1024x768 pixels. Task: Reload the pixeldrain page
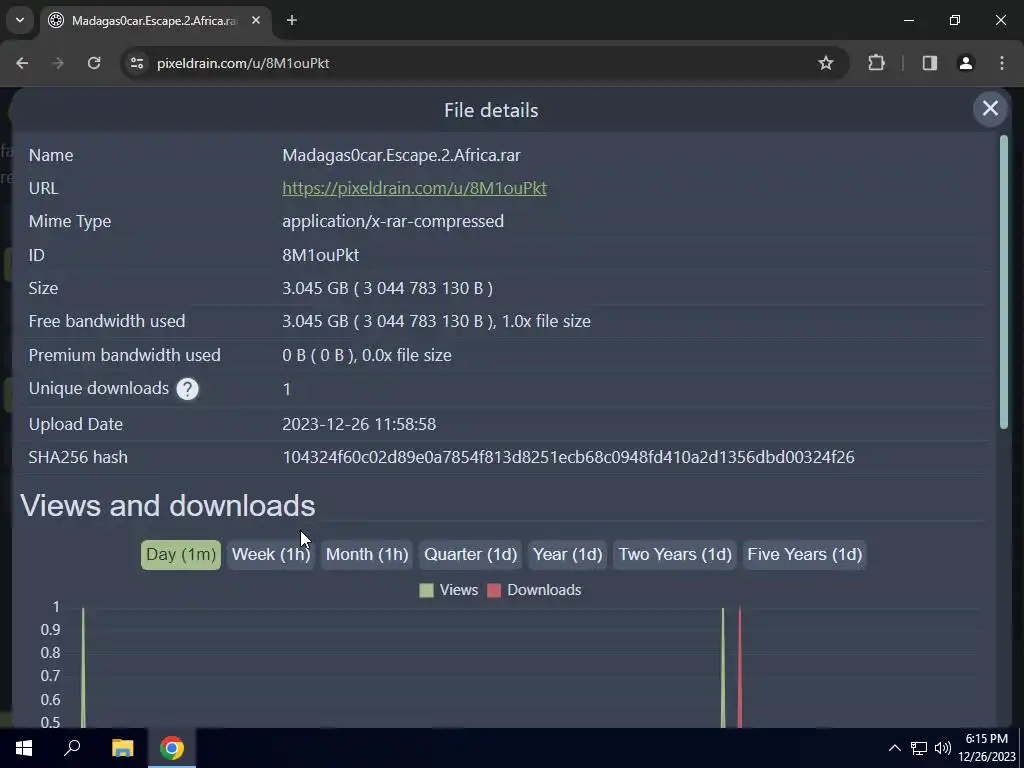(94, 63)
